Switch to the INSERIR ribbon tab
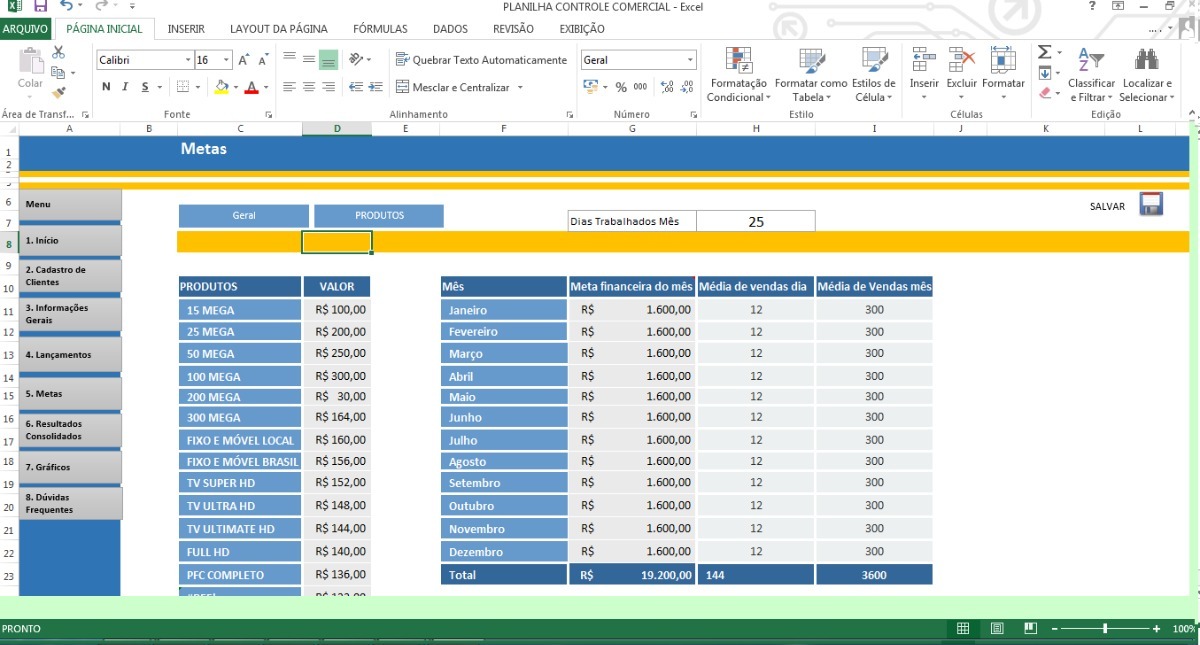1200x645 pixels. point(186,29)
